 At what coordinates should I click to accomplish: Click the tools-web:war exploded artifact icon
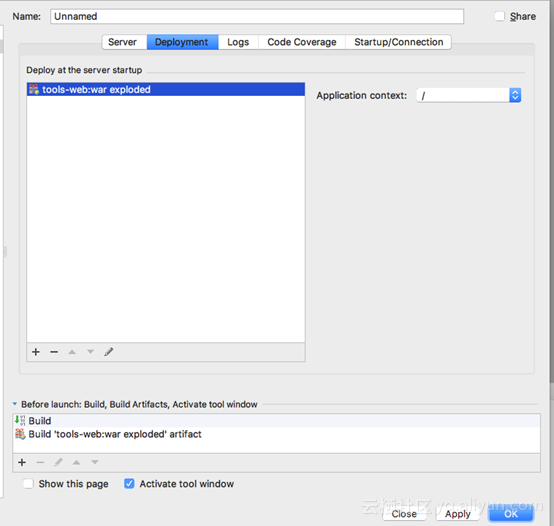click(x=34, y=89)
